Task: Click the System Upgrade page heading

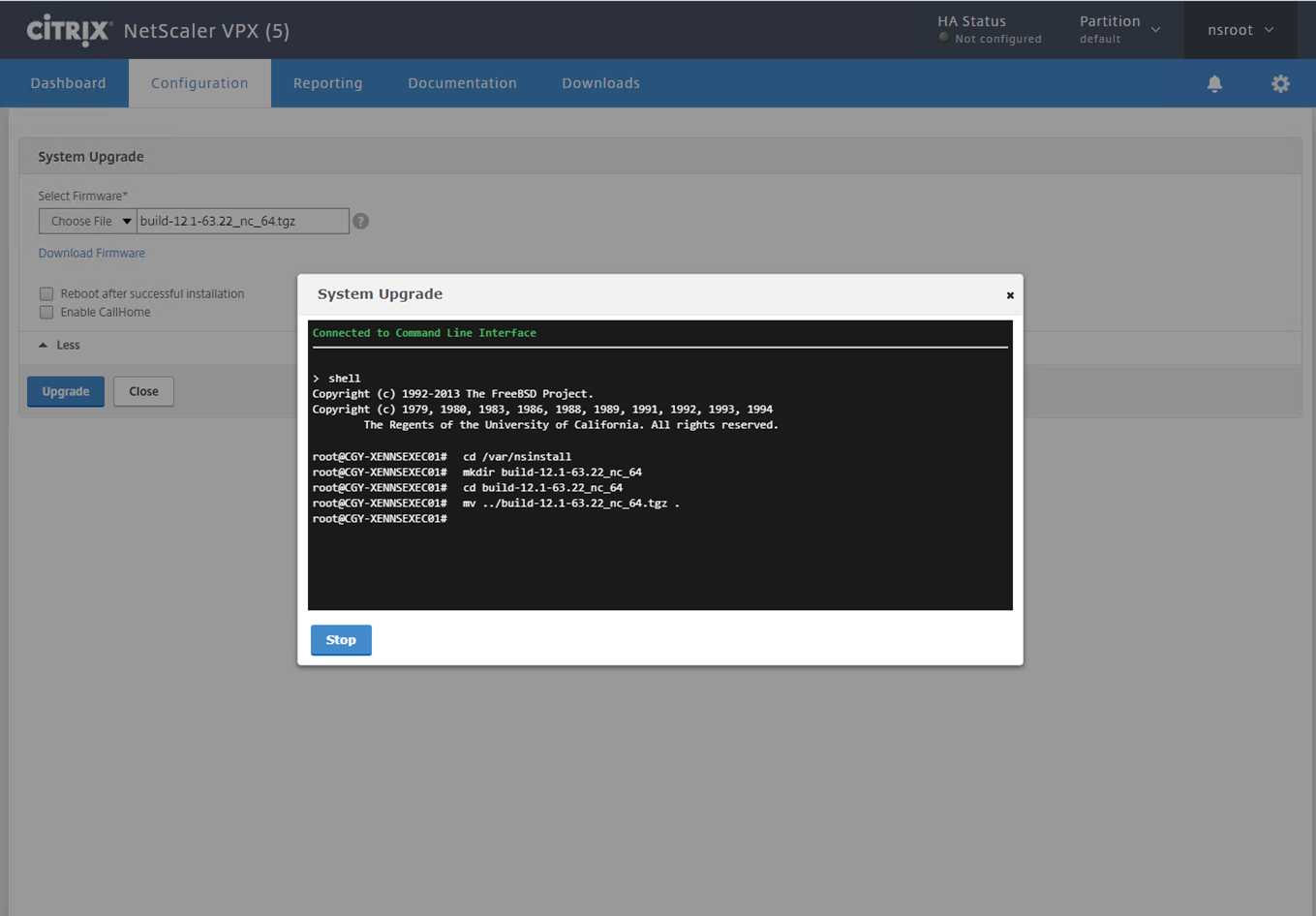Action: click(x=91, y=157)
